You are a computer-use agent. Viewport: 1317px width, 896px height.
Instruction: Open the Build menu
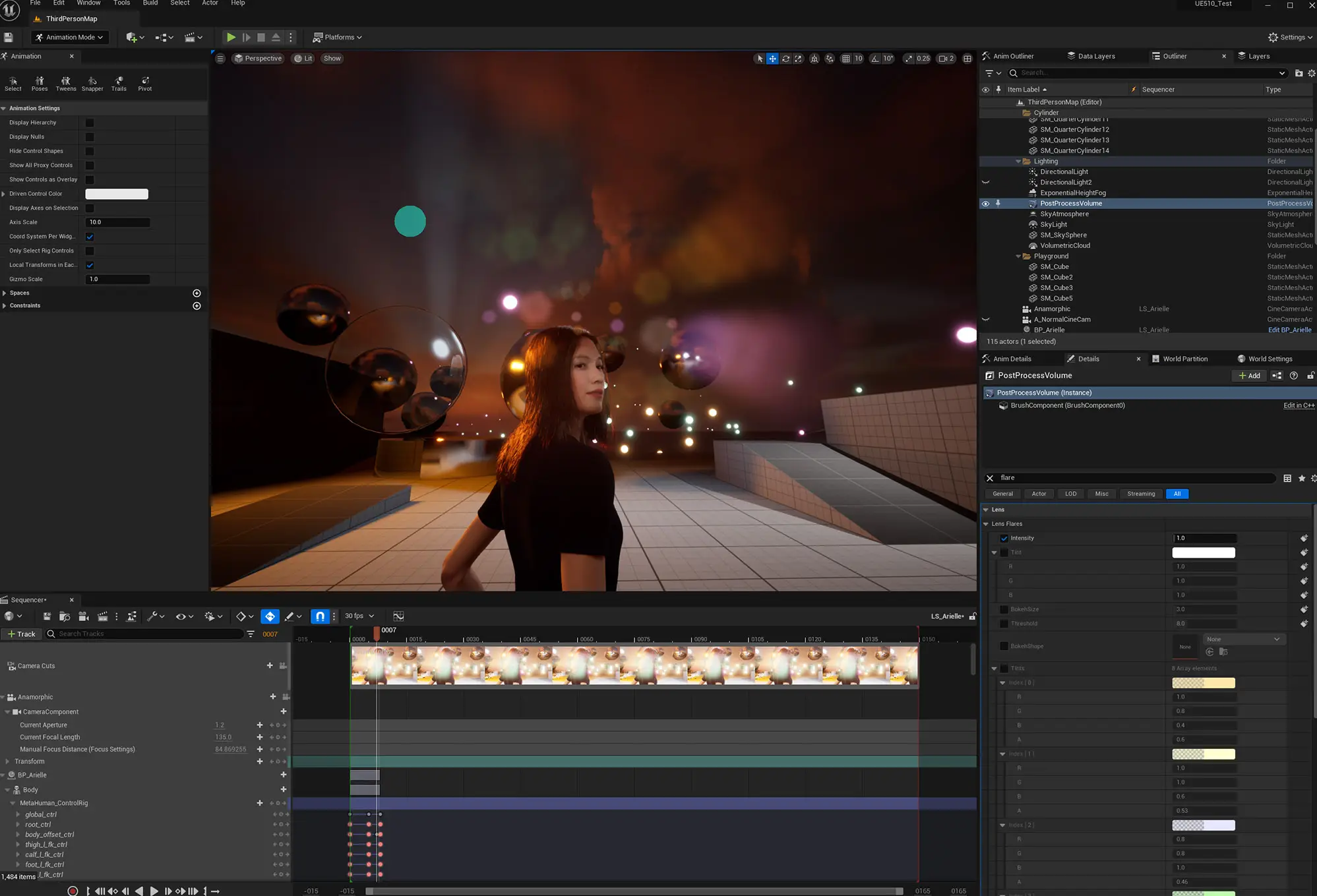tap(150, 3)
